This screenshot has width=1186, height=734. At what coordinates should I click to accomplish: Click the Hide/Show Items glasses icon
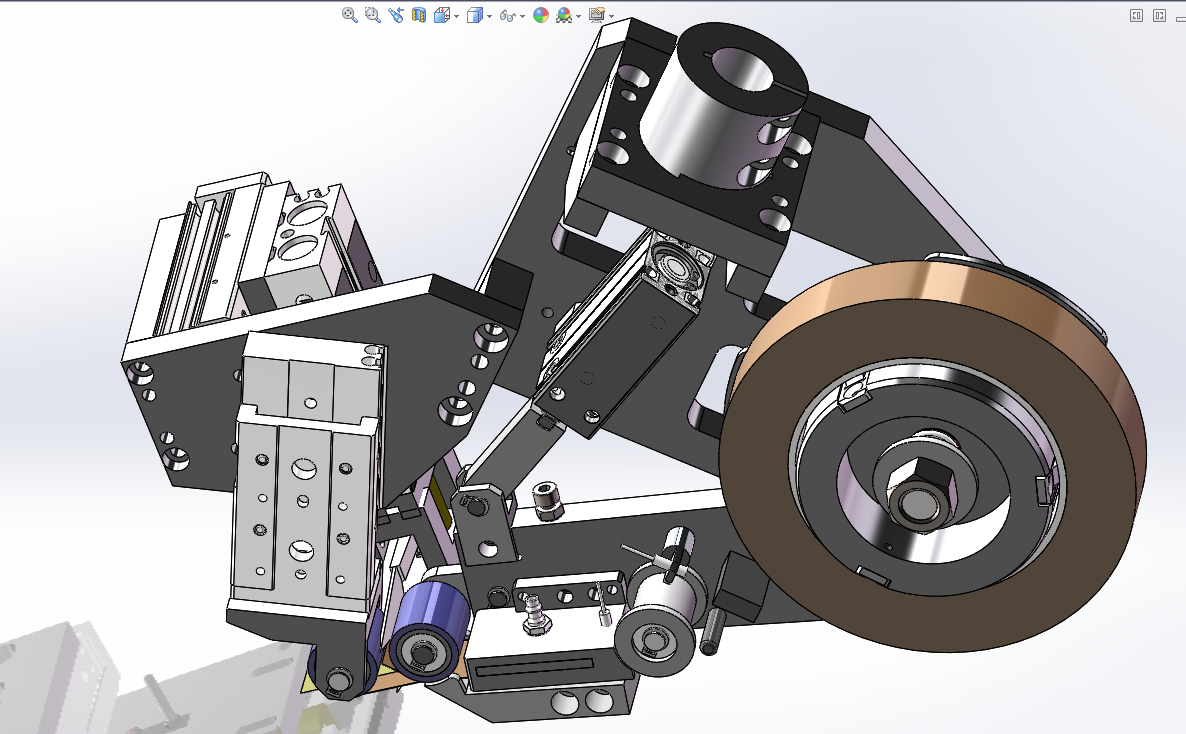click(x=508, y=15)
